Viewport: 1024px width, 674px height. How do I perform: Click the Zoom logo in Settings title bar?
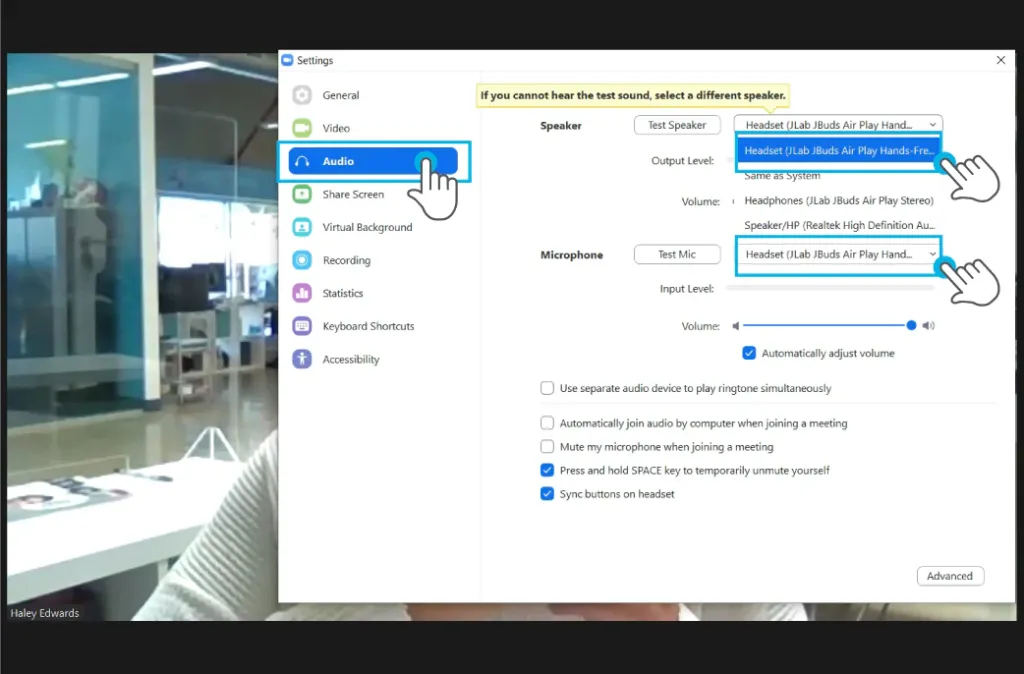click(287, 60)
